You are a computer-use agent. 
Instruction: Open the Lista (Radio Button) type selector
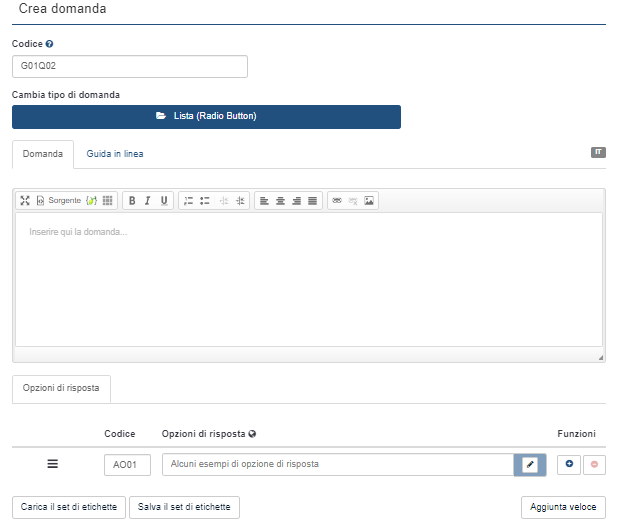pyautogui.click(x=206, y=116)
